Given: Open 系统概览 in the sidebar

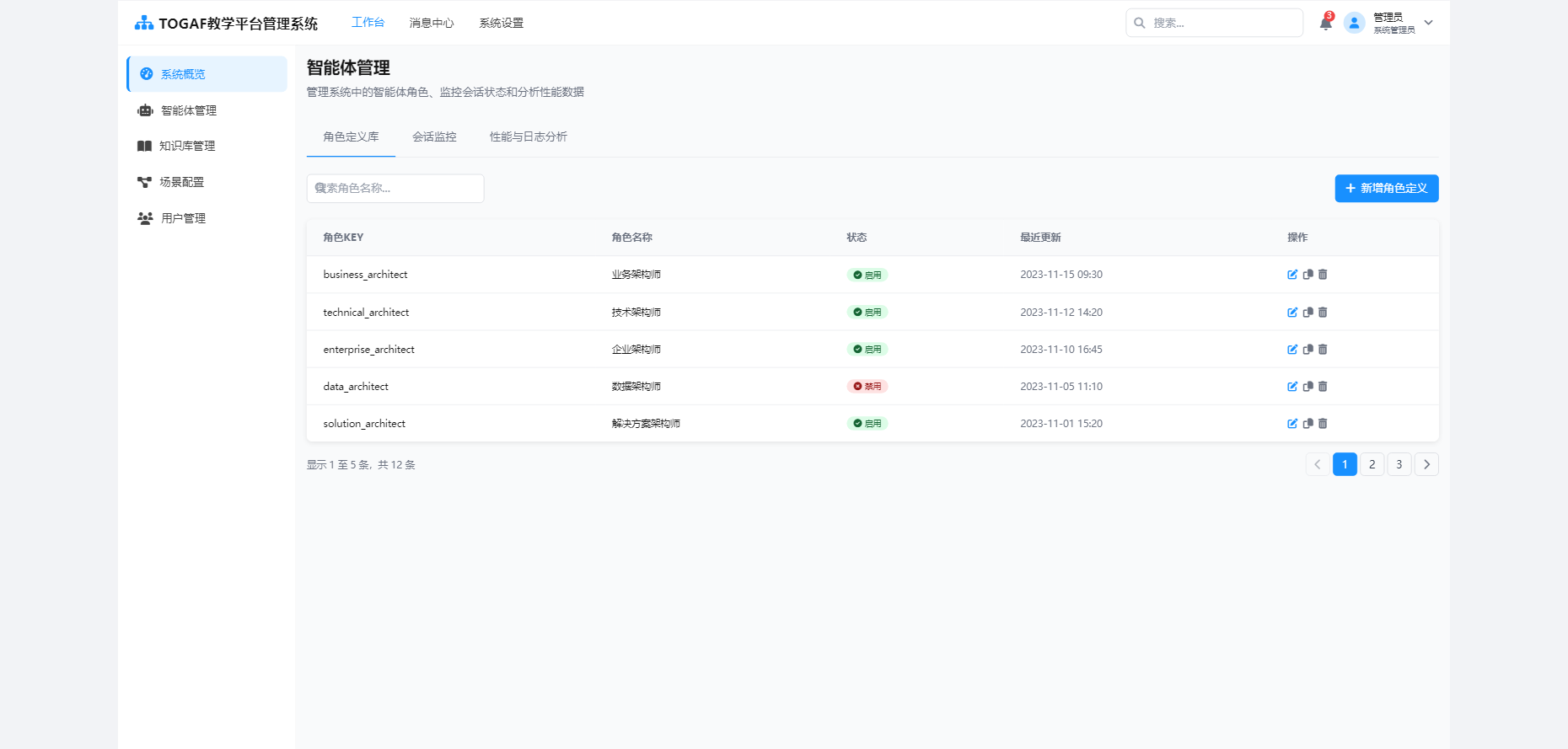Looking at the screenshot, I should [207, 74].
